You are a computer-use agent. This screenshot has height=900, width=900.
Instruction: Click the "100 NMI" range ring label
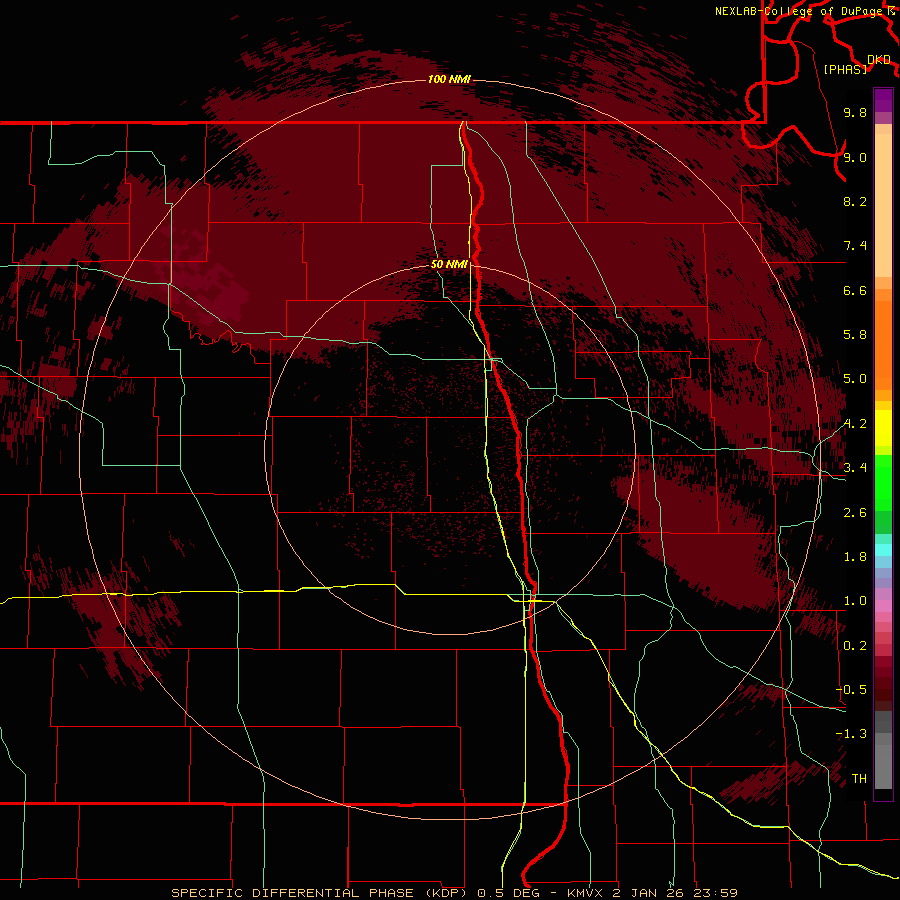(x=449, y=79)
